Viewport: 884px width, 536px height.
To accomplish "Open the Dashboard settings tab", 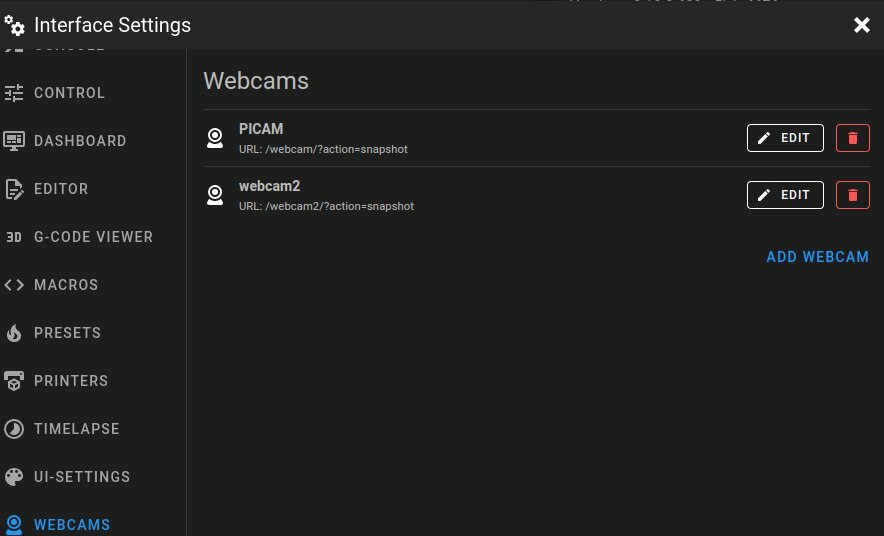I will coord(93,141).
